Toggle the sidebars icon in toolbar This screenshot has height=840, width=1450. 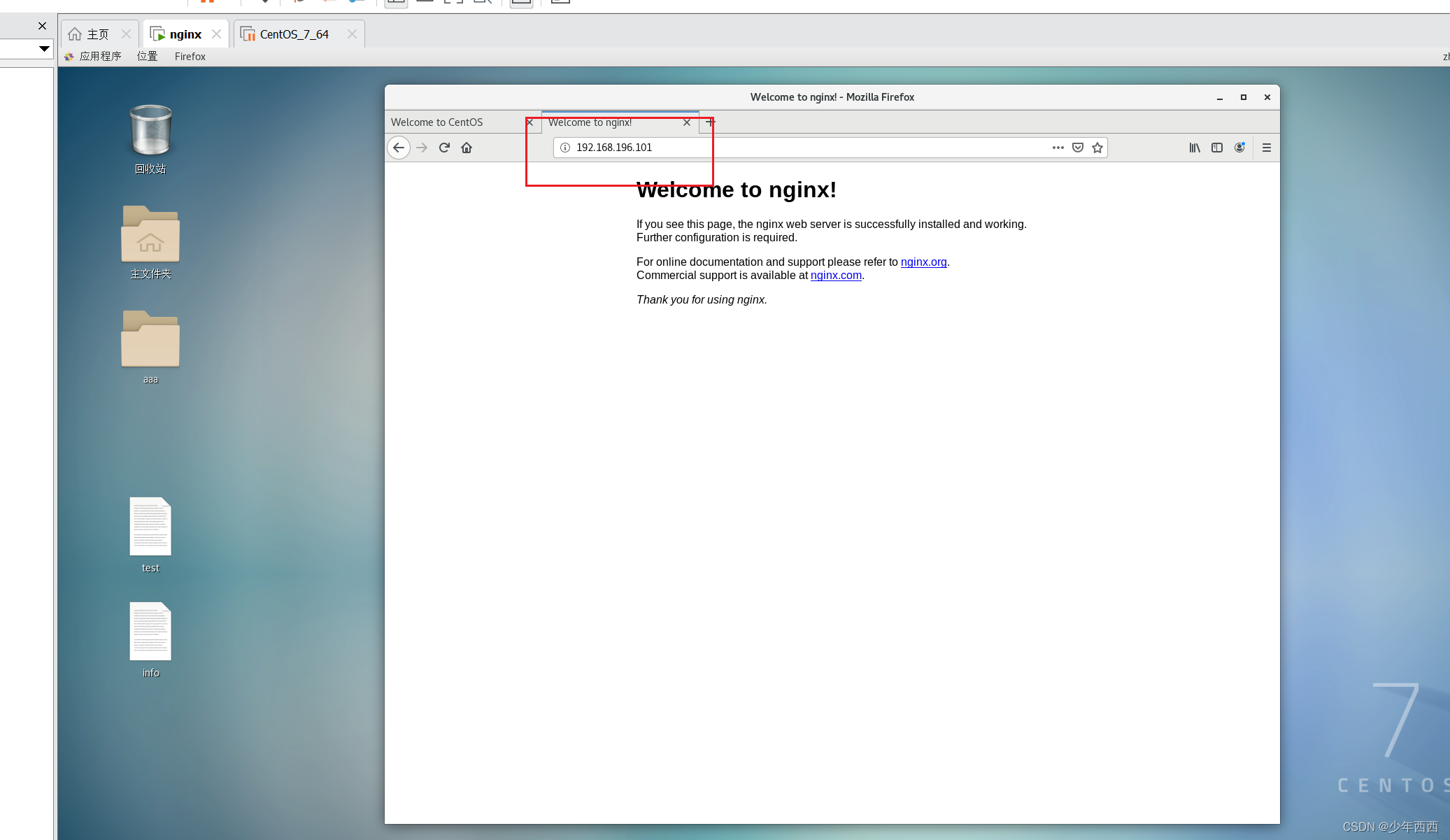(x=1217, y=148)
